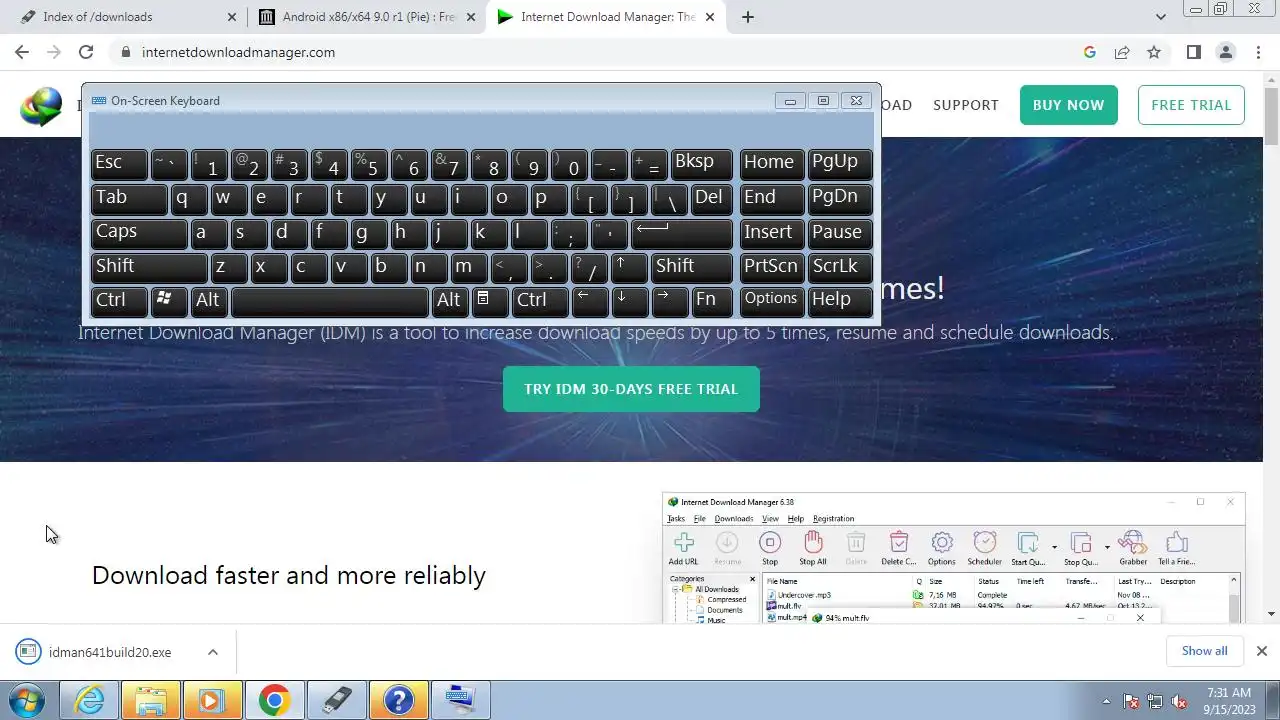Launch Internet Explorer from taskbar

pyautogui.click(x=89, y=701)
